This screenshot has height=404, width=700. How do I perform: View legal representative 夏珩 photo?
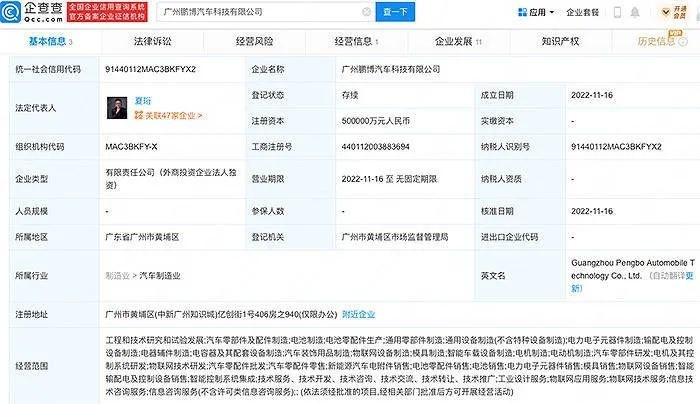click(117, 108)
